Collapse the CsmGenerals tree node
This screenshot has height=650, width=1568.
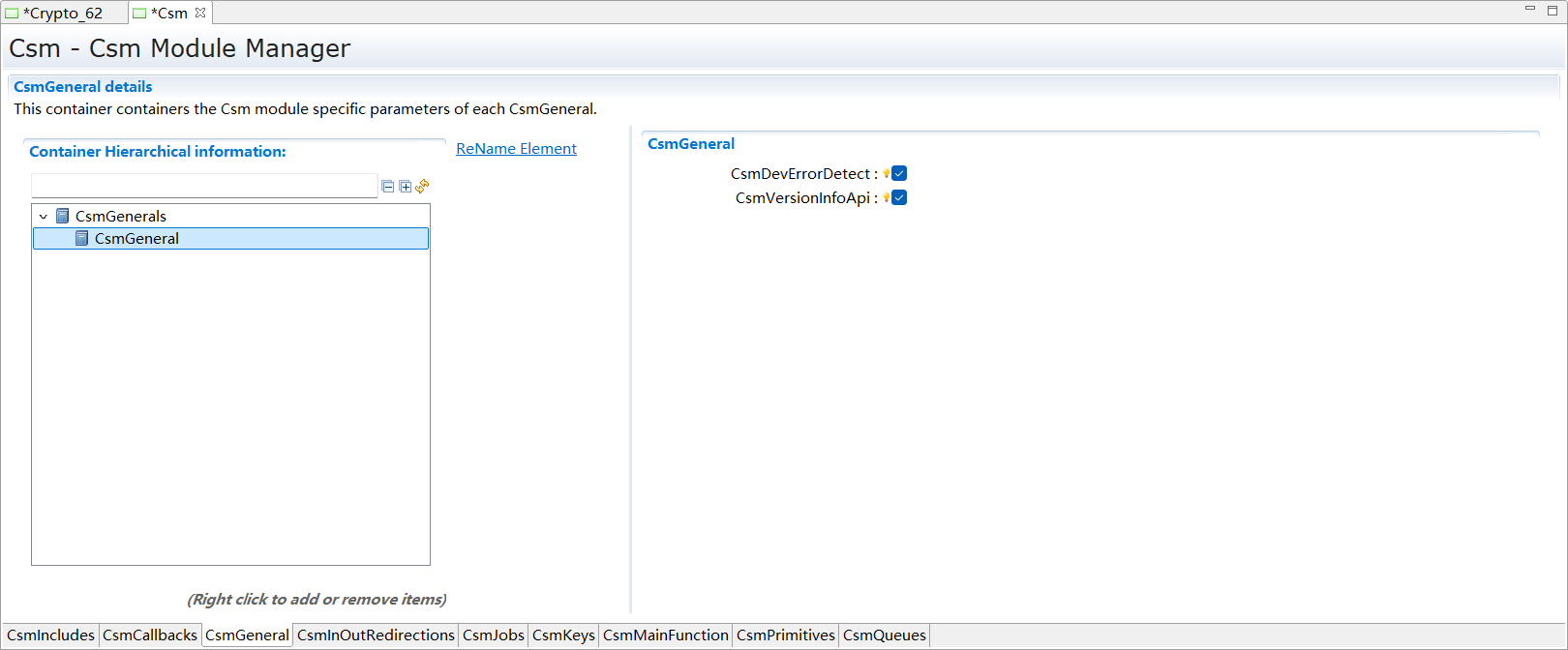tap(44, 217)
